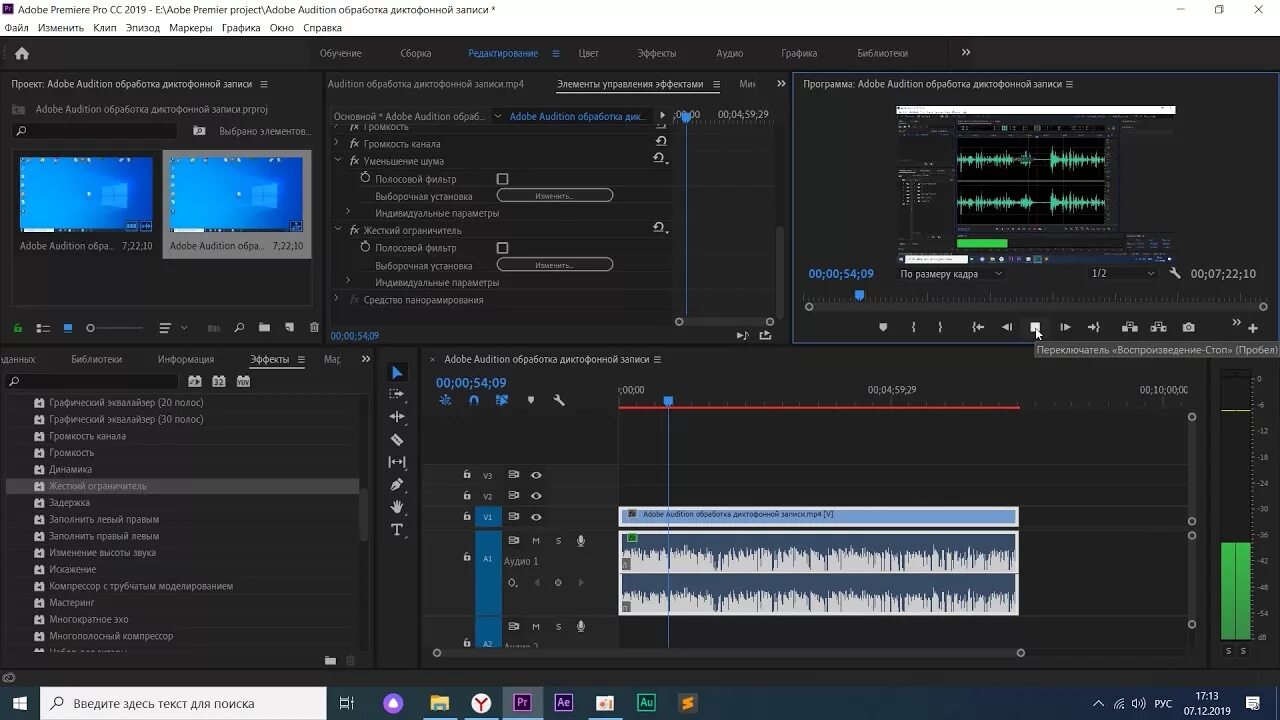The height and width of the screenshot is (720, 1280).
Task: Expand Средство панорамирования effect
Action: coord(338,299)
